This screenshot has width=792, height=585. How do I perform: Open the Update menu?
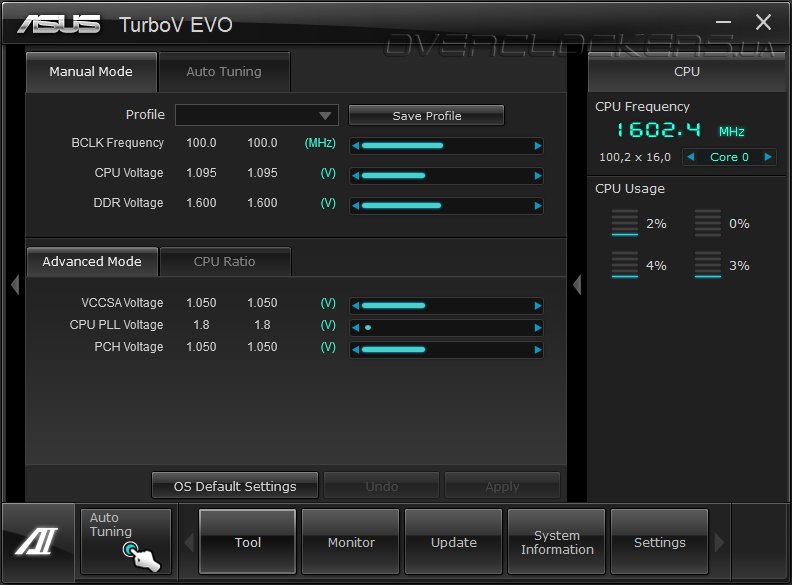click(x=454, y=542)
